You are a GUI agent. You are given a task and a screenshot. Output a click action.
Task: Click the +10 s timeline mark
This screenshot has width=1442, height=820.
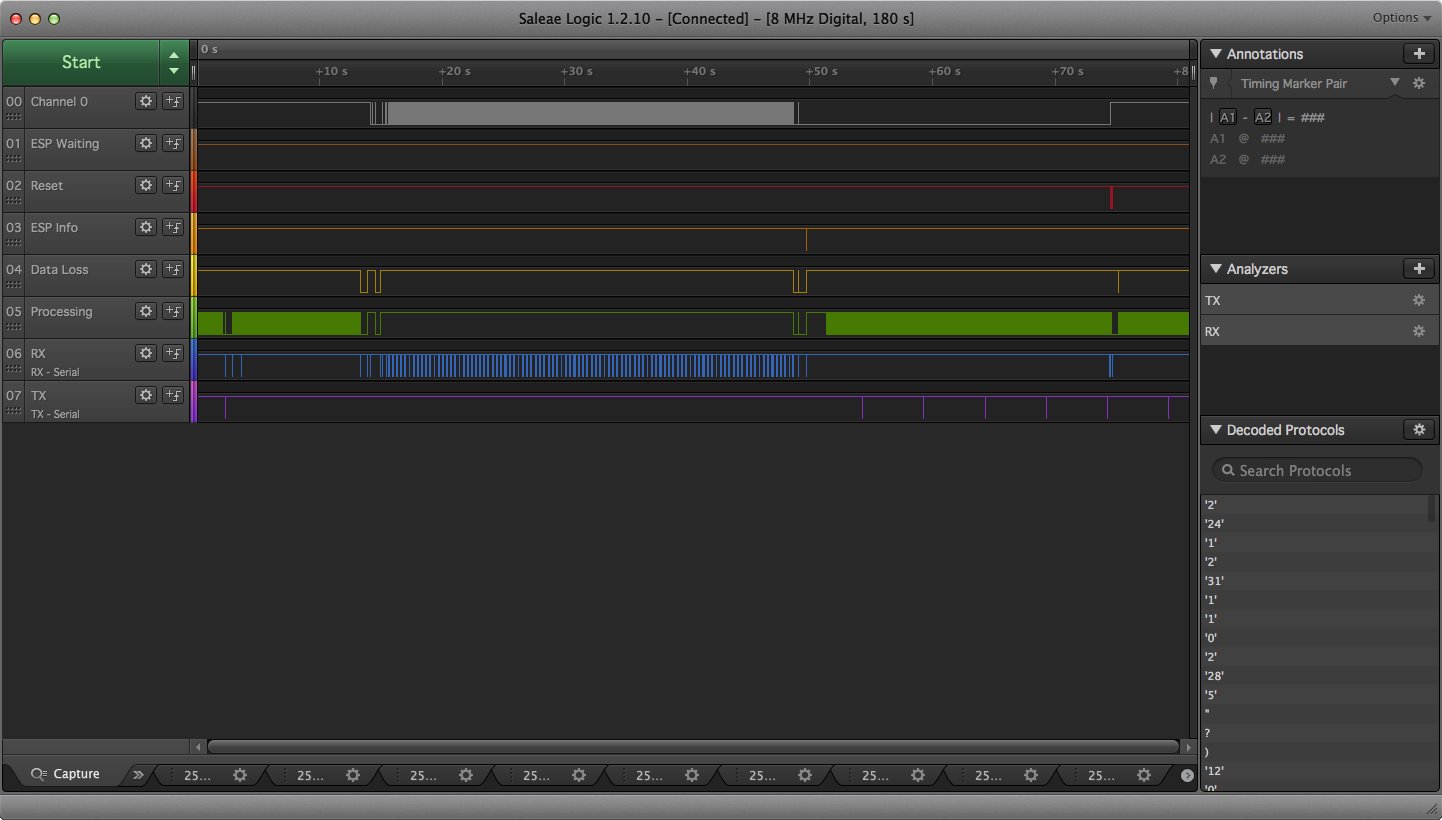pos(331,72)
